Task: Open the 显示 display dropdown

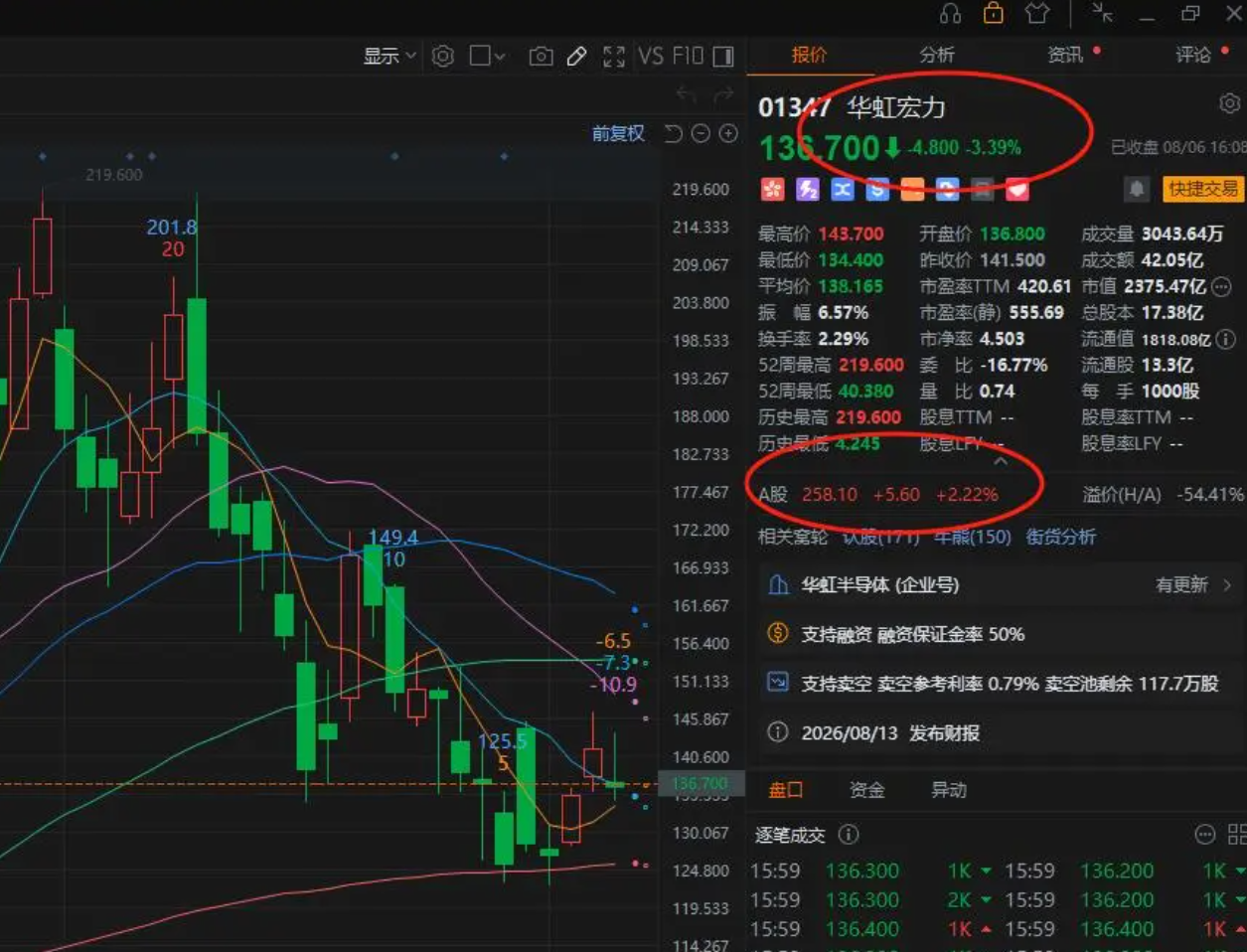Action: click(389, 57)
